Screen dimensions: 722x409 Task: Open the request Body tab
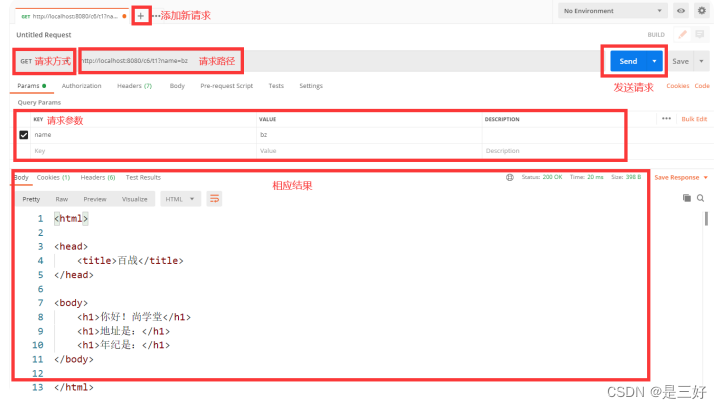(177, 86)
